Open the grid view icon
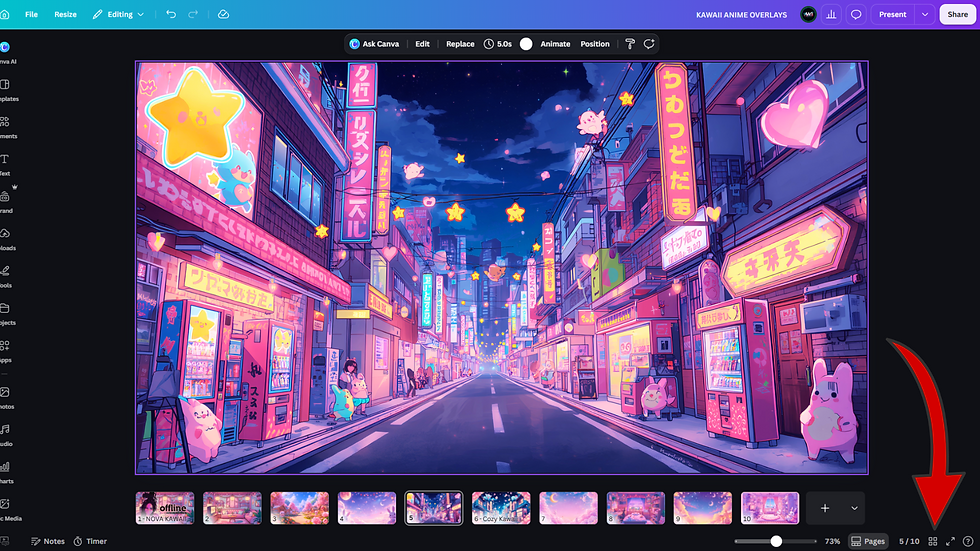The height and width of the screenshot is (551, 980). point(932,541)
